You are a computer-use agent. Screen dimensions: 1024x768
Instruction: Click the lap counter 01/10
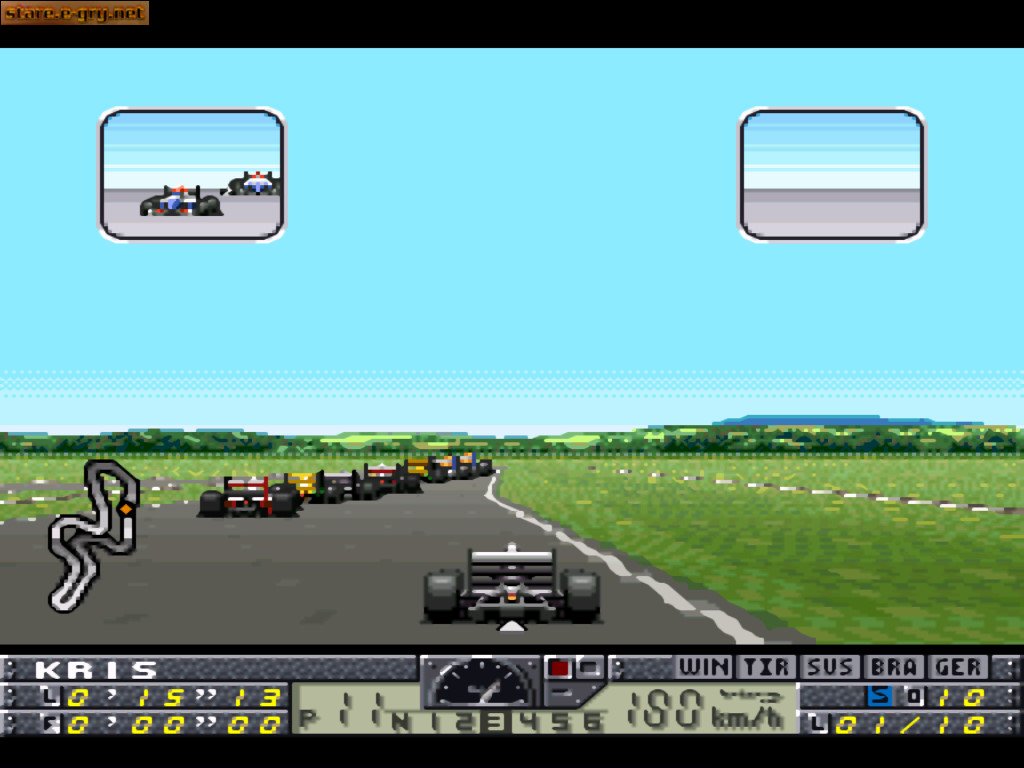coord(908,724)
